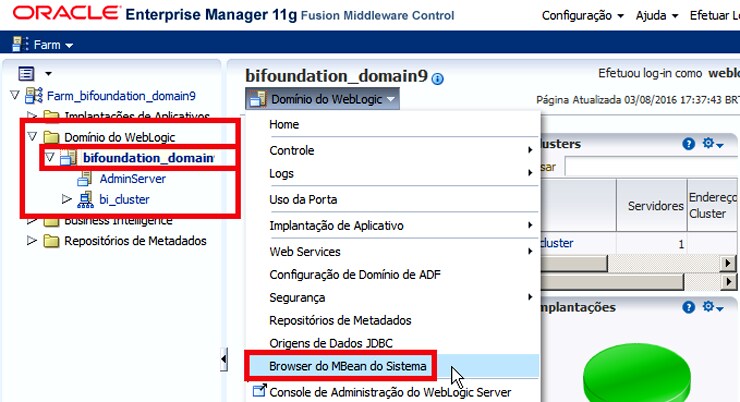Collapse the Domínio do WebLogic folder
The width and height of the screenshot is (740, 402).
pos(32,137)
